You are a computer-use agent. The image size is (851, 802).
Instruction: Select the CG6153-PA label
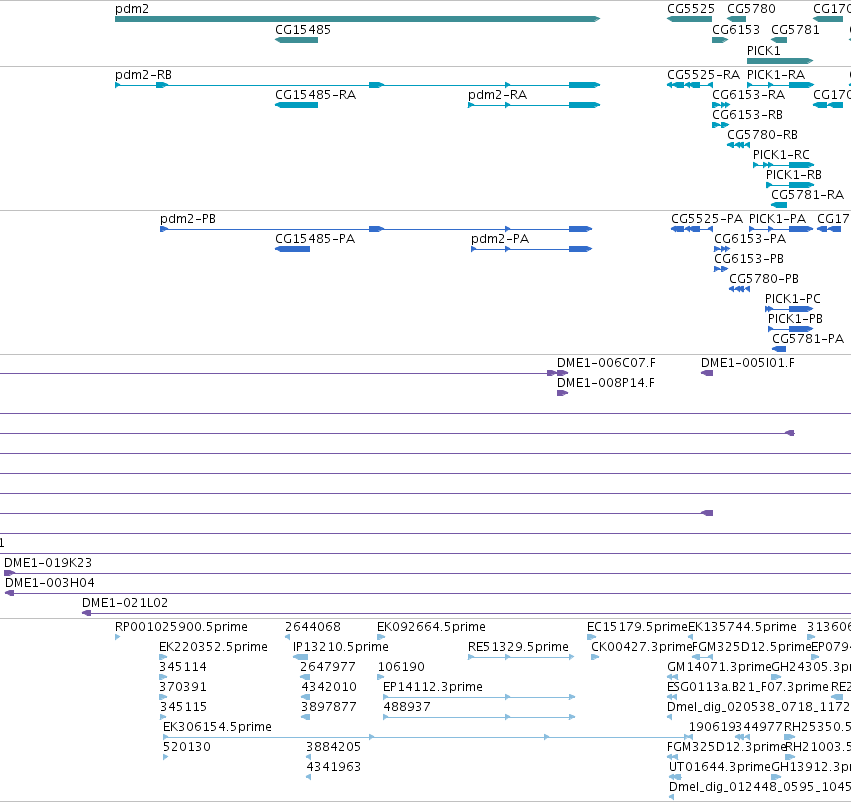point(750,239)
